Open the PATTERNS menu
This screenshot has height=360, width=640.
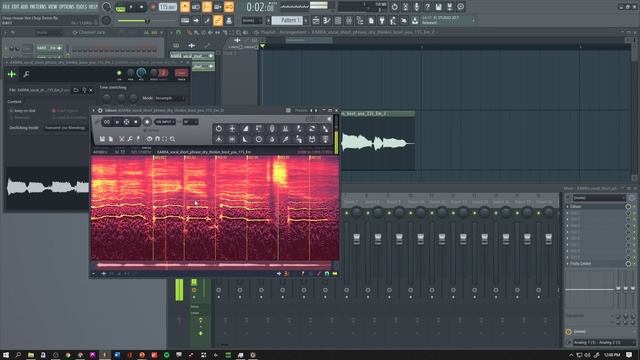(38, 7)
